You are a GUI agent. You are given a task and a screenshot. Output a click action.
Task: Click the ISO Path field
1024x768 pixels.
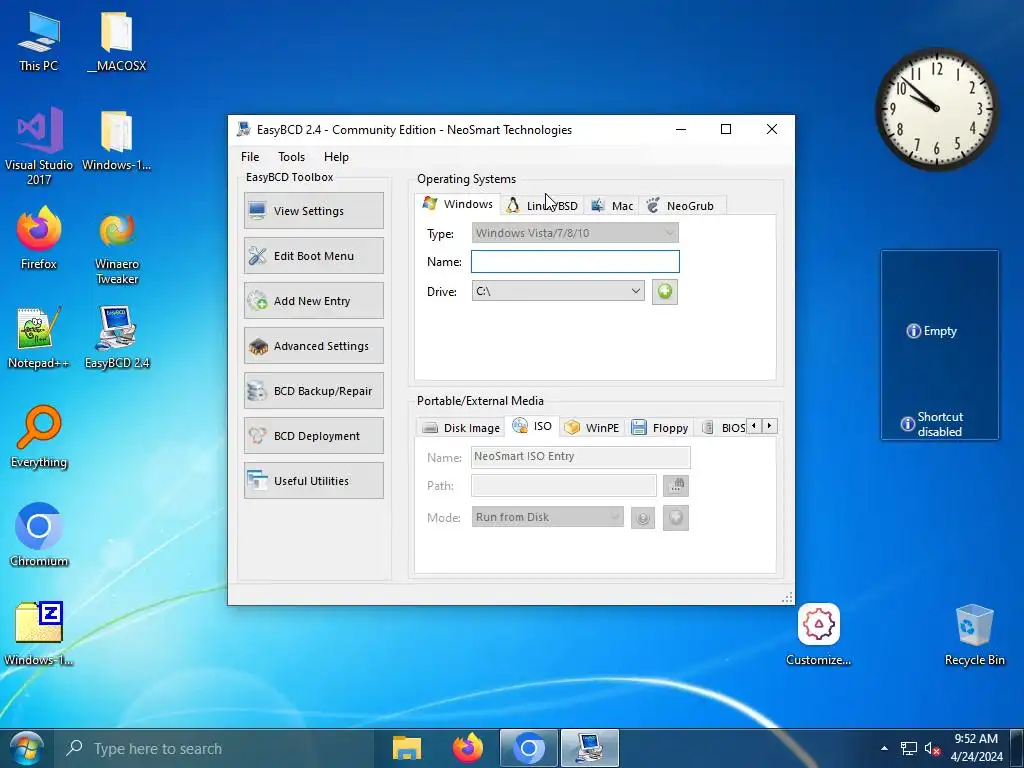pos(564,485)
